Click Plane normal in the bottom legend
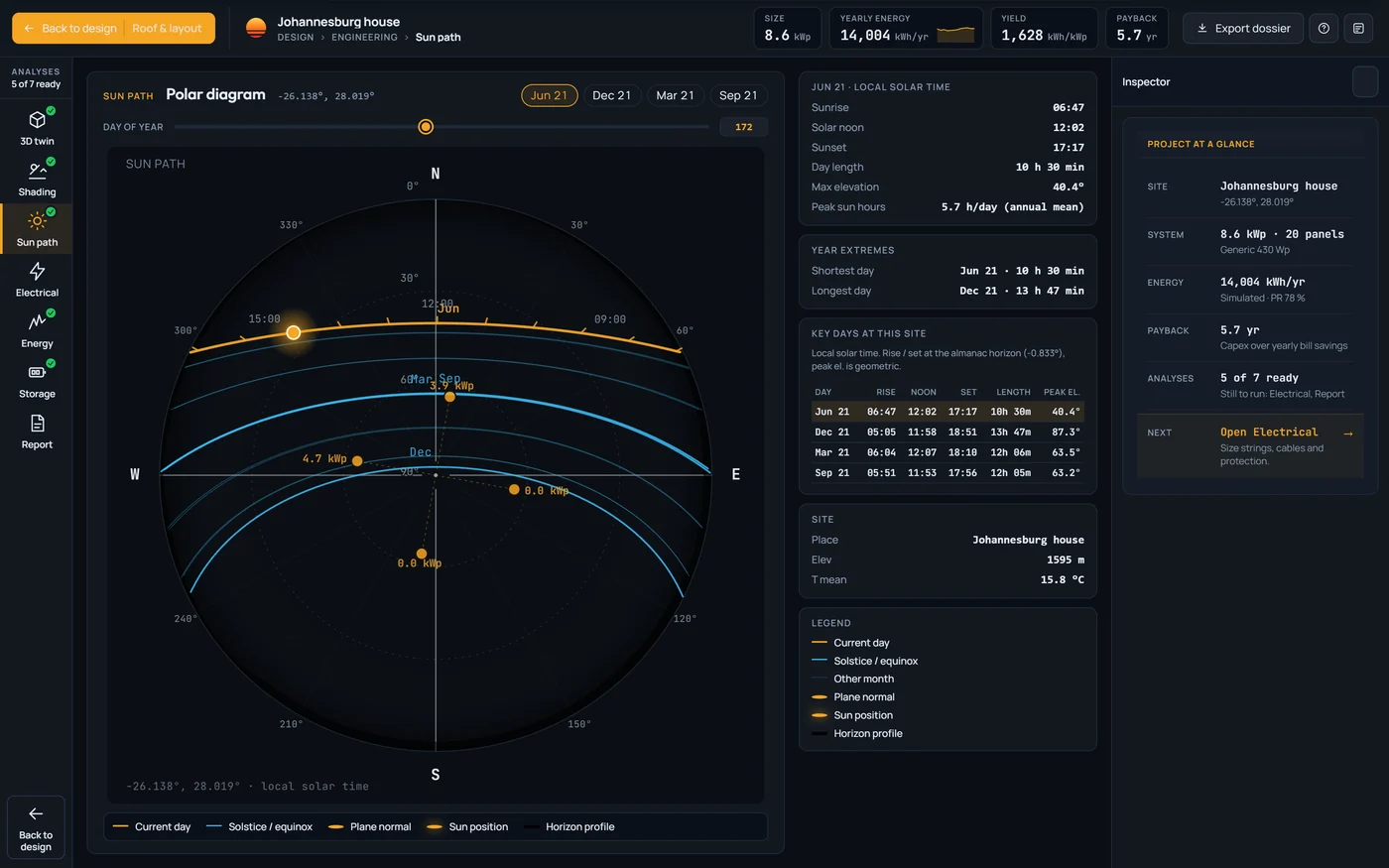 point(369,827)
